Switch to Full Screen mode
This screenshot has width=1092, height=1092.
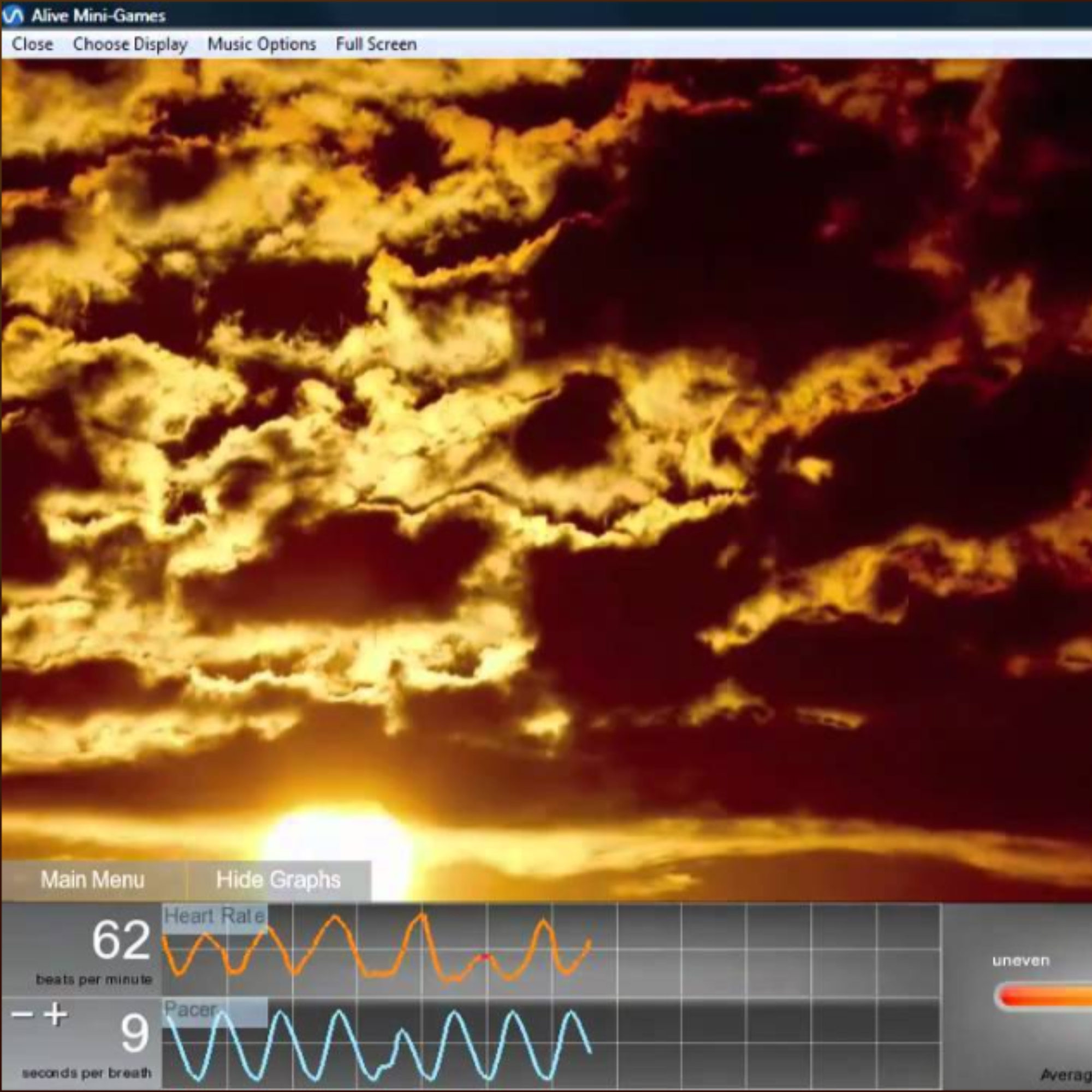pyautogui.click(x=376, y=44)
